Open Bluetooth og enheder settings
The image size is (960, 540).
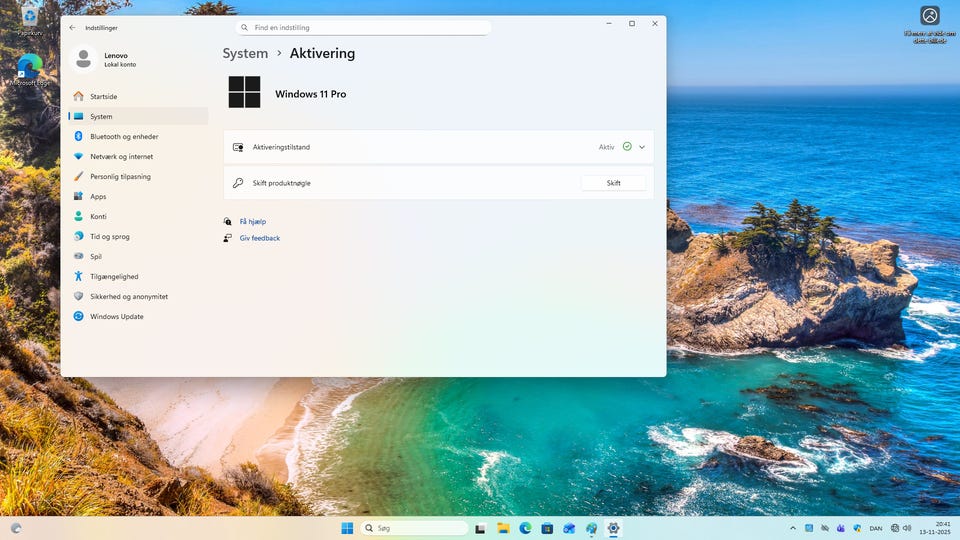(x=138, y=137)
